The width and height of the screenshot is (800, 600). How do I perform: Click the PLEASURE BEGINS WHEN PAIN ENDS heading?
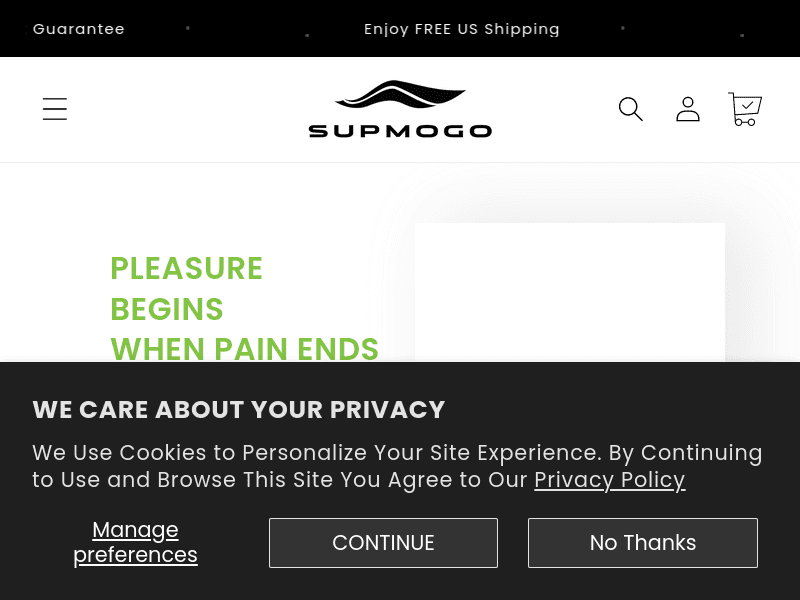tap(245, 309)
